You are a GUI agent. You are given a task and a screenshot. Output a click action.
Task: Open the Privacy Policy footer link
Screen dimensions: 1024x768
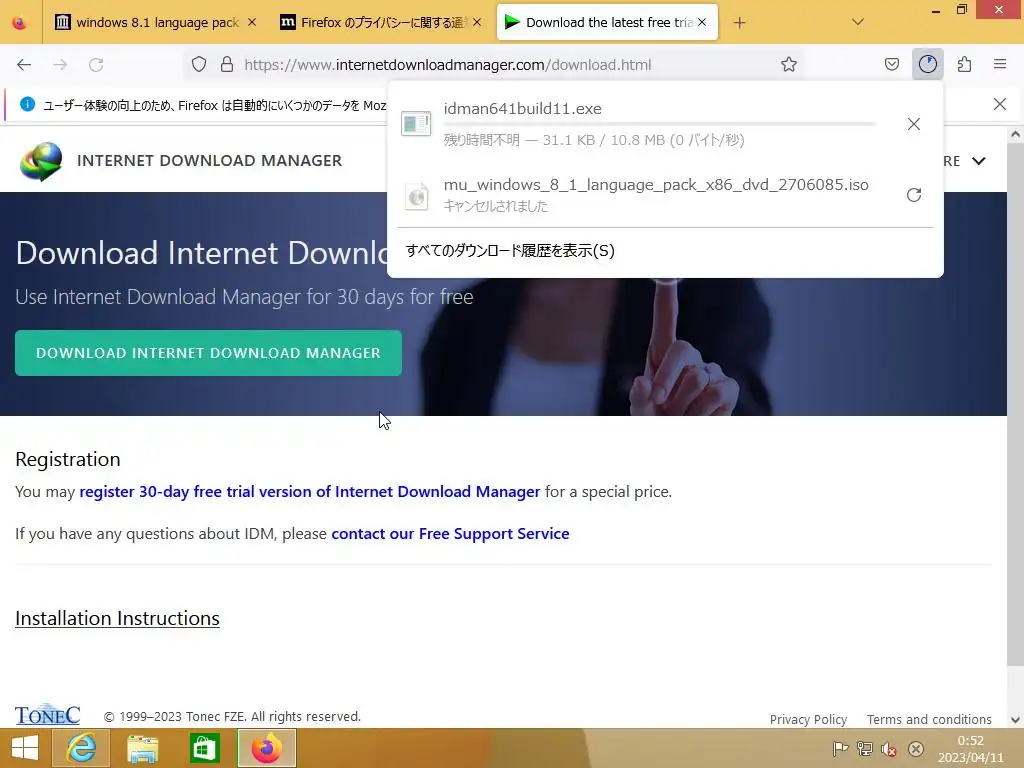[808, 719]
